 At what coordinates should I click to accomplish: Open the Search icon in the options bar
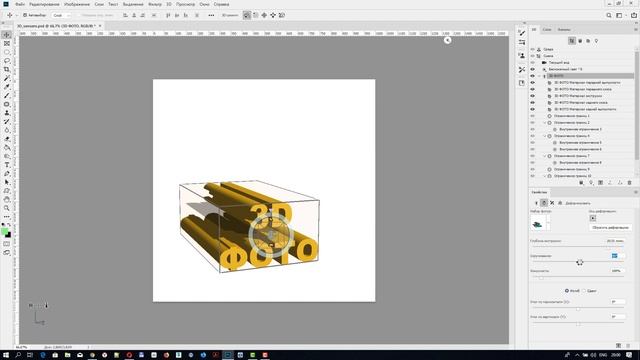coord(609,15)
